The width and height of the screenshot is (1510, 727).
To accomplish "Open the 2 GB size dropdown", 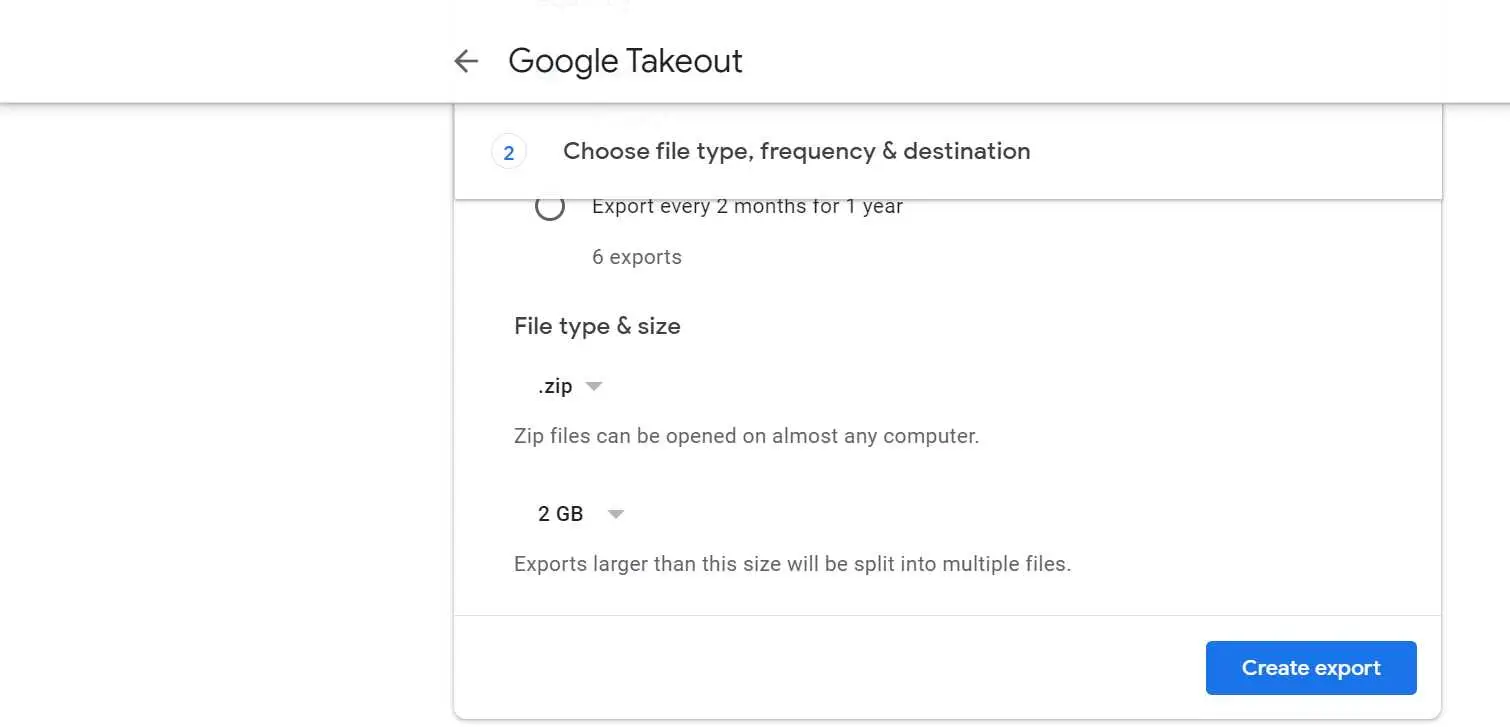I will (580, 514).
